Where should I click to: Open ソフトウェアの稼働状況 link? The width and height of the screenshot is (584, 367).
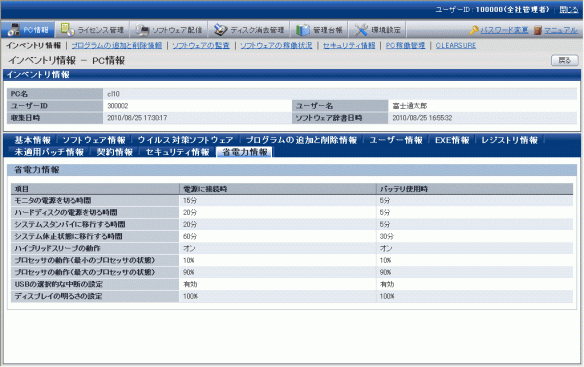276,45
